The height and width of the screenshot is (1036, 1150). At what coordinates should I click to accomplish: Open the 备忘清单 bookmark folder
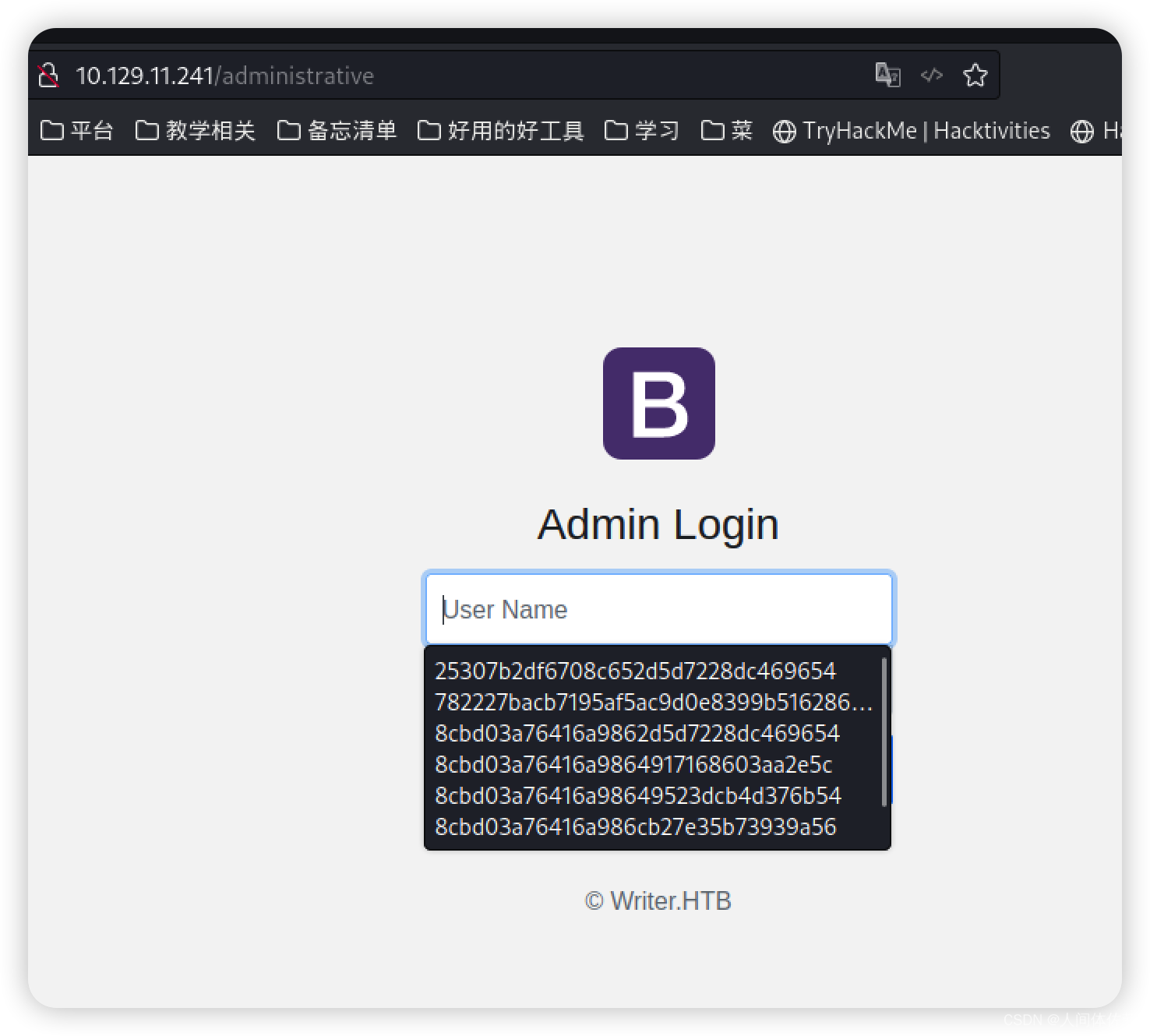coord(337,130)
